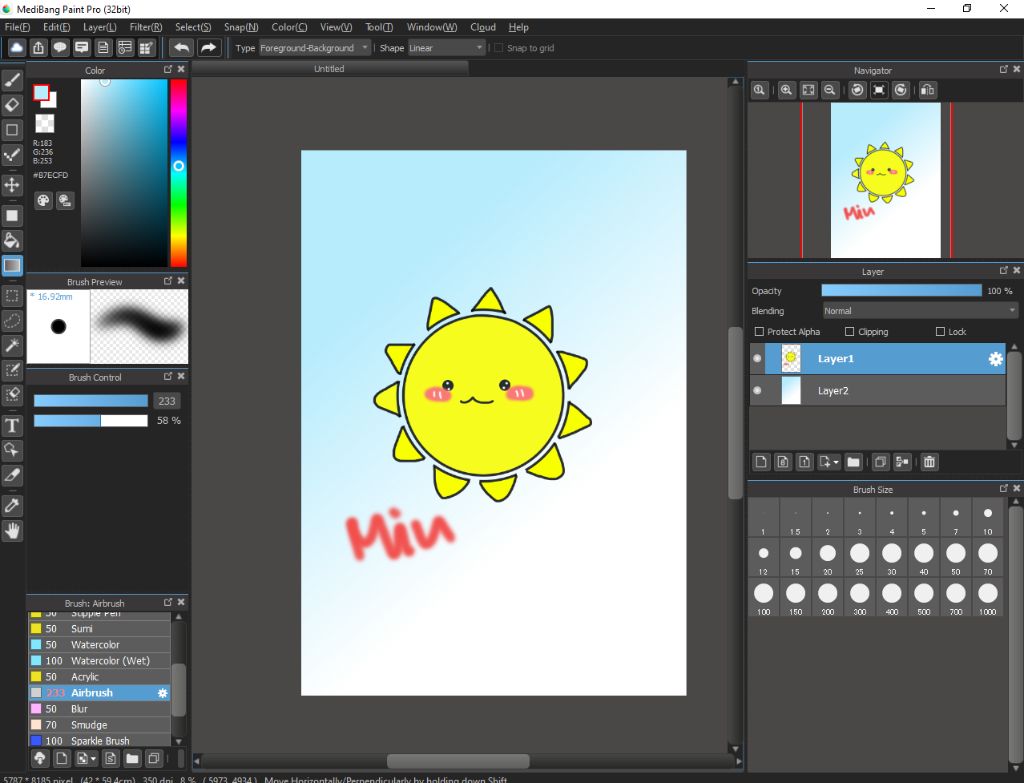Switch to the Untitled canvas tab

pyautogui.click(x=329, y=69)
